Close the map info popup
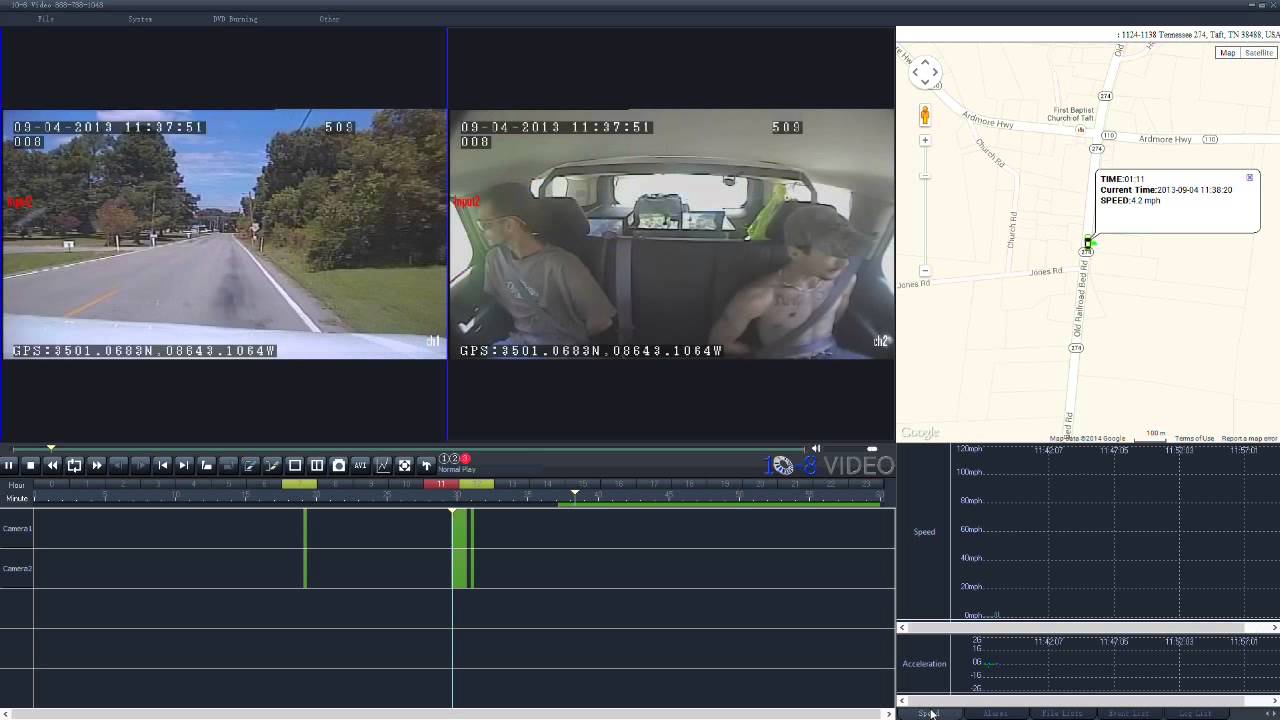This screenshot has width=1280, height=720. [x=1249, y=178]
